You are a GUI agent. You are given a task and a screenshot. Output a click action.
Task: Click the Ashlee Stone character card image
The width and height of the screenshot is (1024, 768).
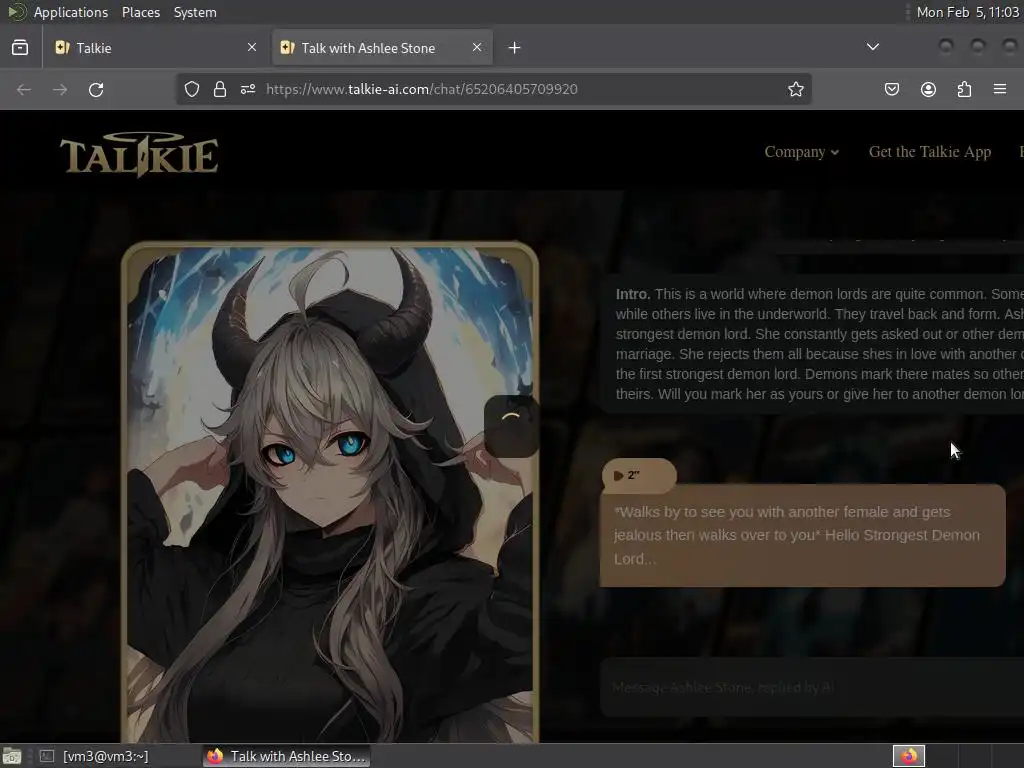click(330, 493)
